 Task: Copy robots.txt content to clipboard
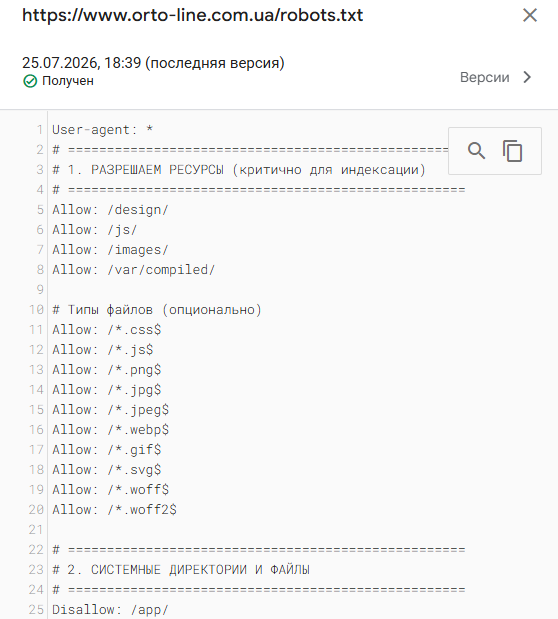click(x=512, y=151)
